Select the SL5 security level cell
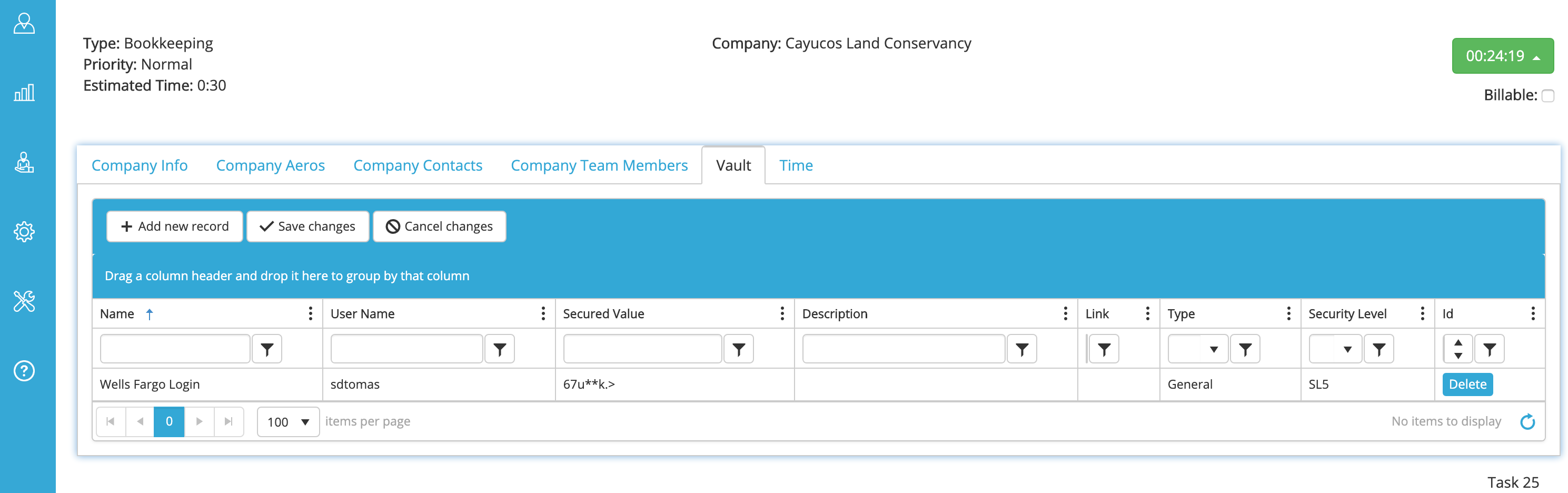 click(1368, 384)
